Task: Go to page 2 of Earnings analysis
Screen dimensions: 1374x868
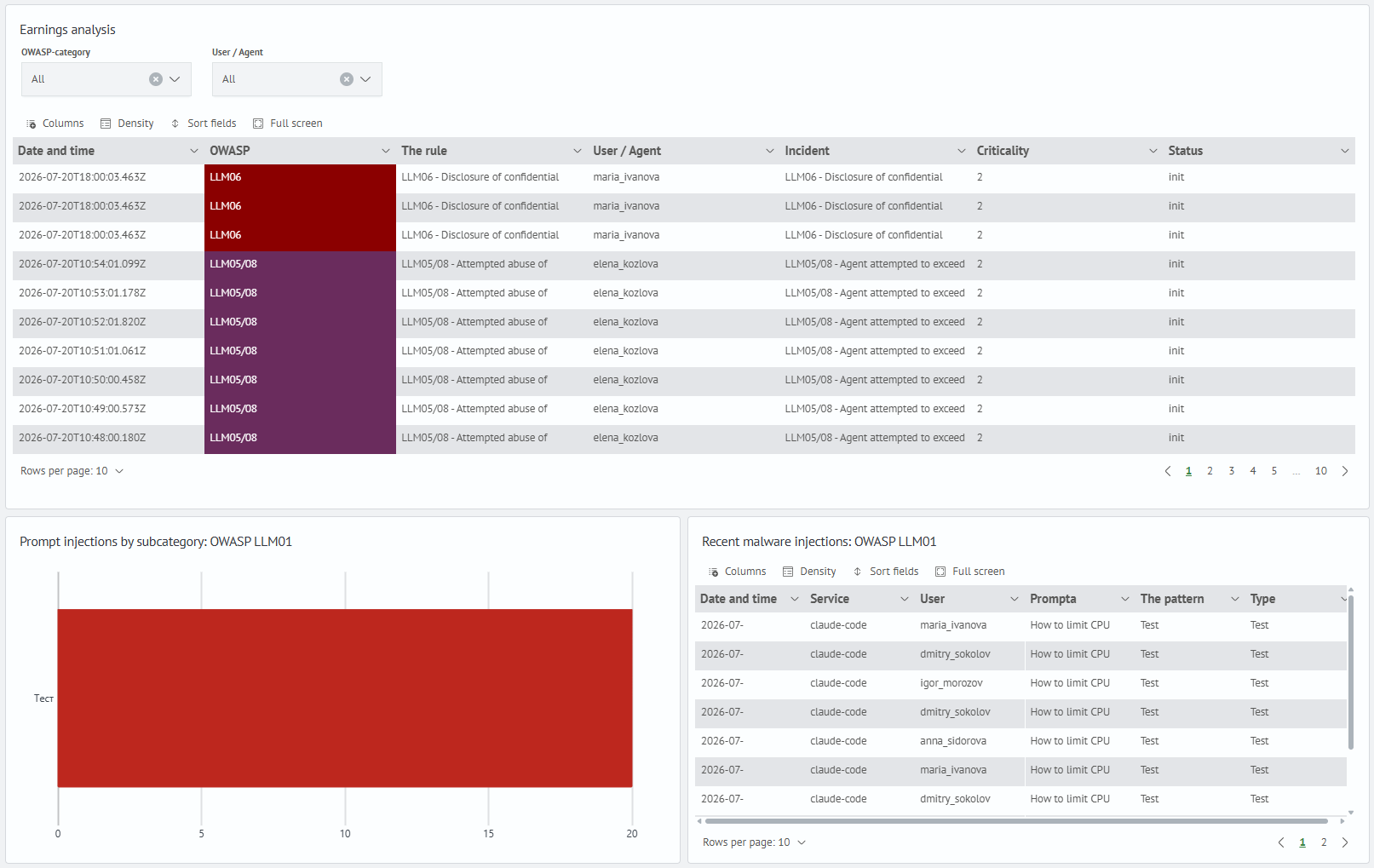Action: pos(1210,471)
